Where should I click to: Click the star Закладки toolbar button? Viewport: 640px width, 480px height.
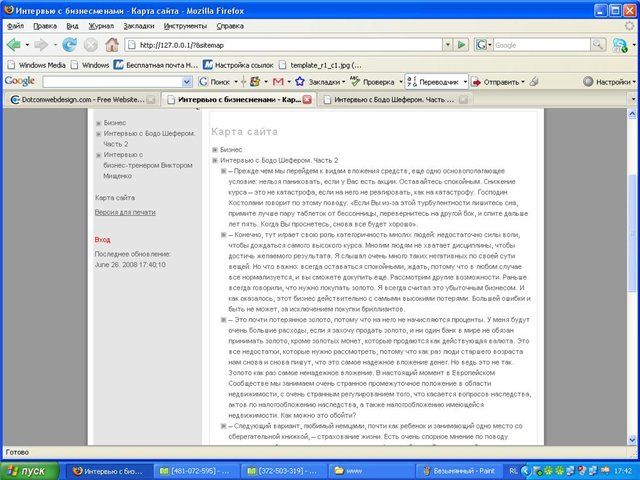318,82
